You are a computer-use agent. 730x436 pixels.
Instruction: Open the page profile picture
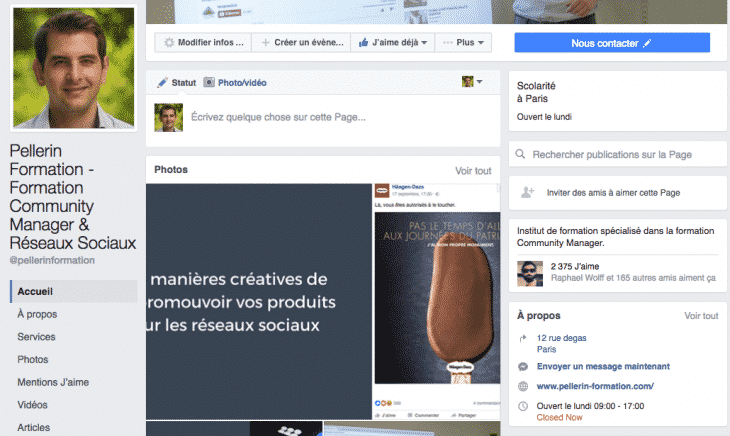pos(74,68)
